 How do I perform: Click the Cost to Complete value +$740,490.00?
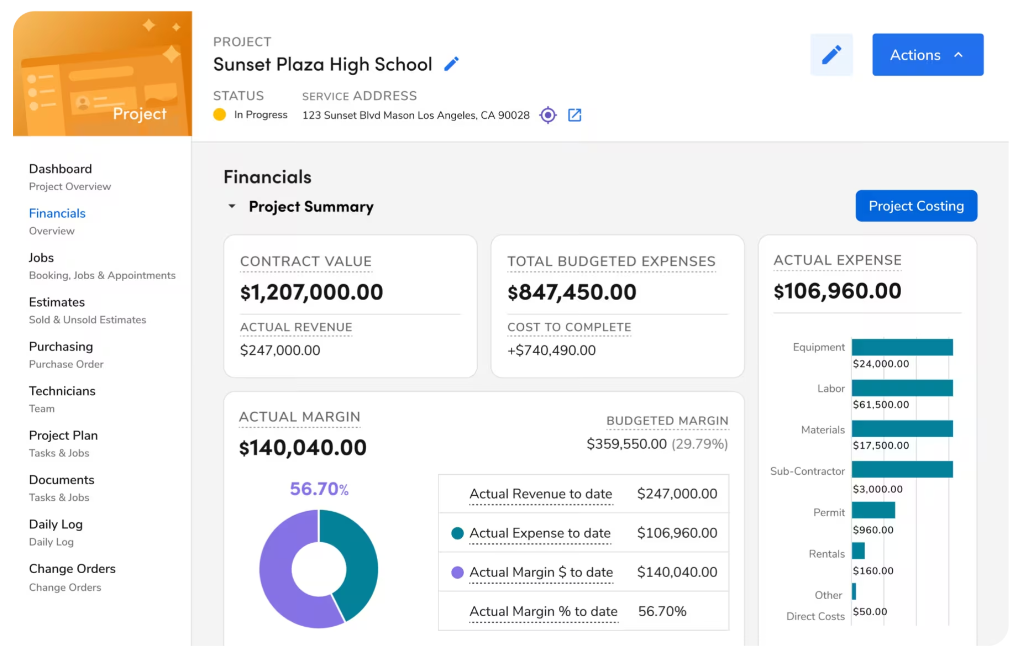[552, 350]
